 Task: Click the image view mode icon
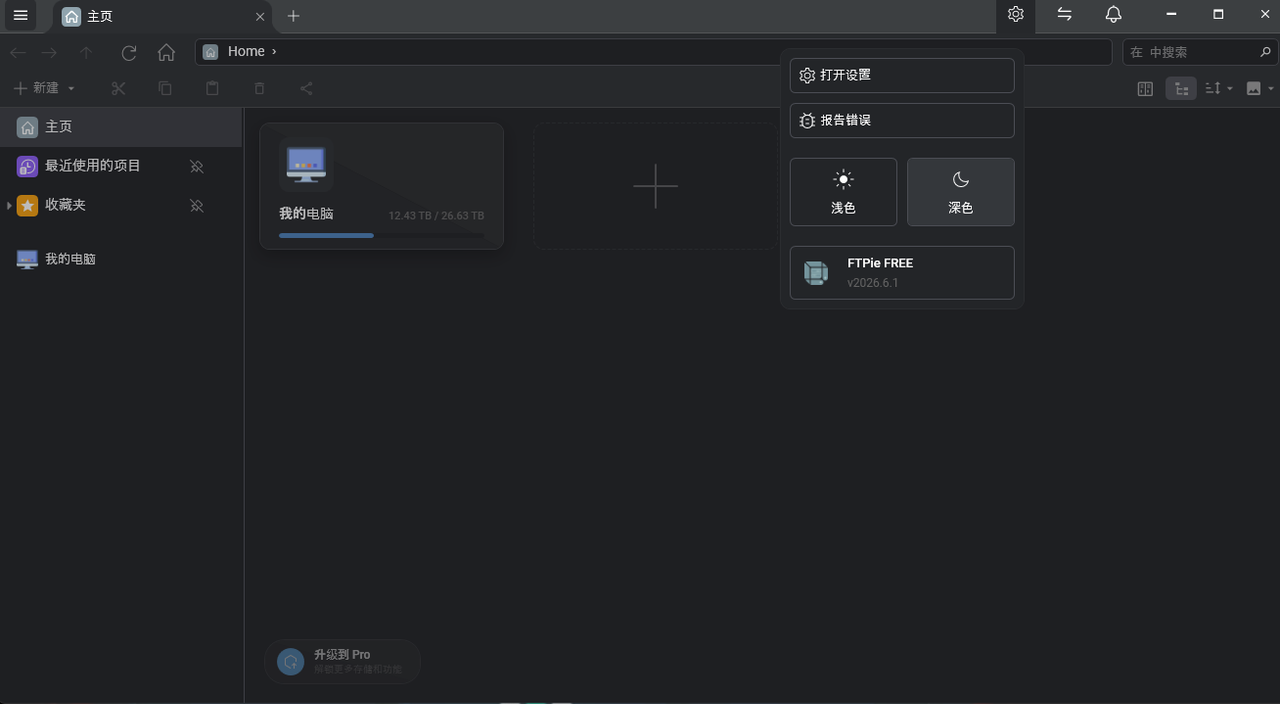click(x=1254, y=88)
